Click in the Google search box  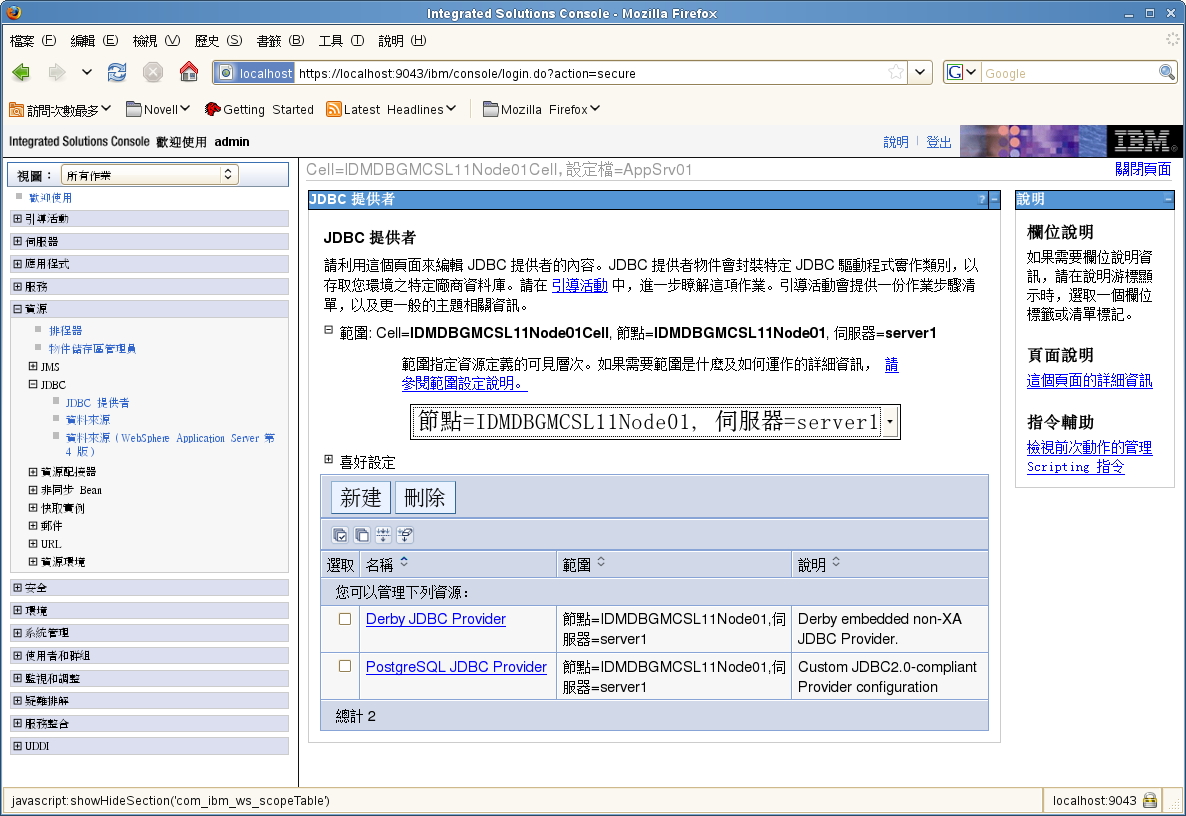(1070, 73)
